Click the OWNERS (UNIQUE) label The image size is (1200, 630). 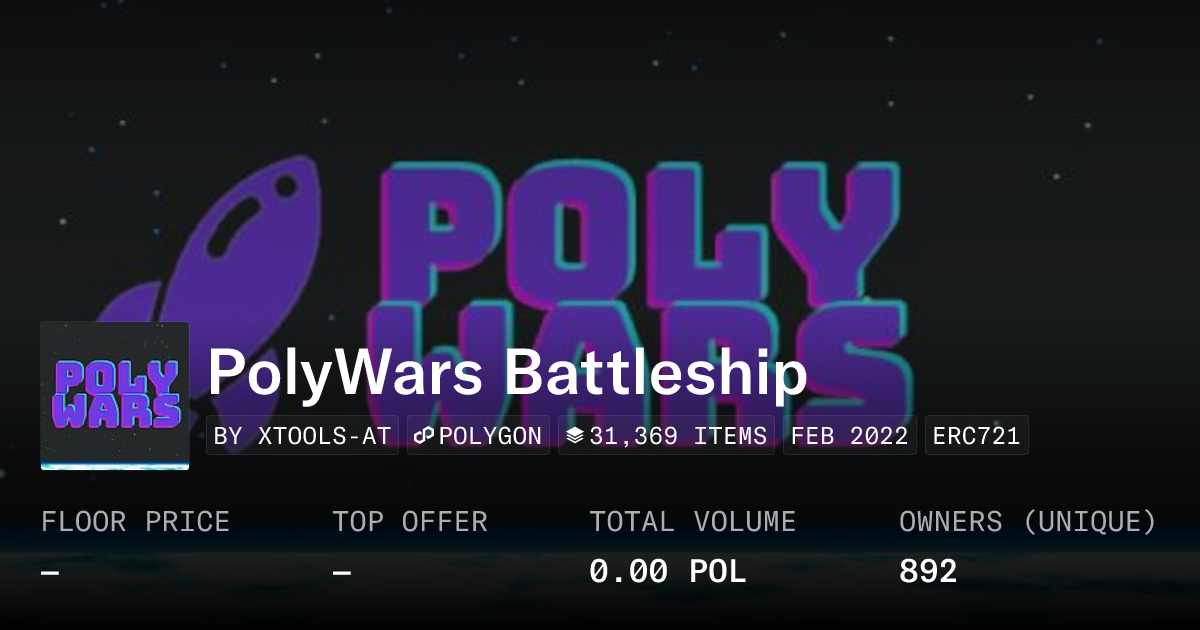point(1028,522)
